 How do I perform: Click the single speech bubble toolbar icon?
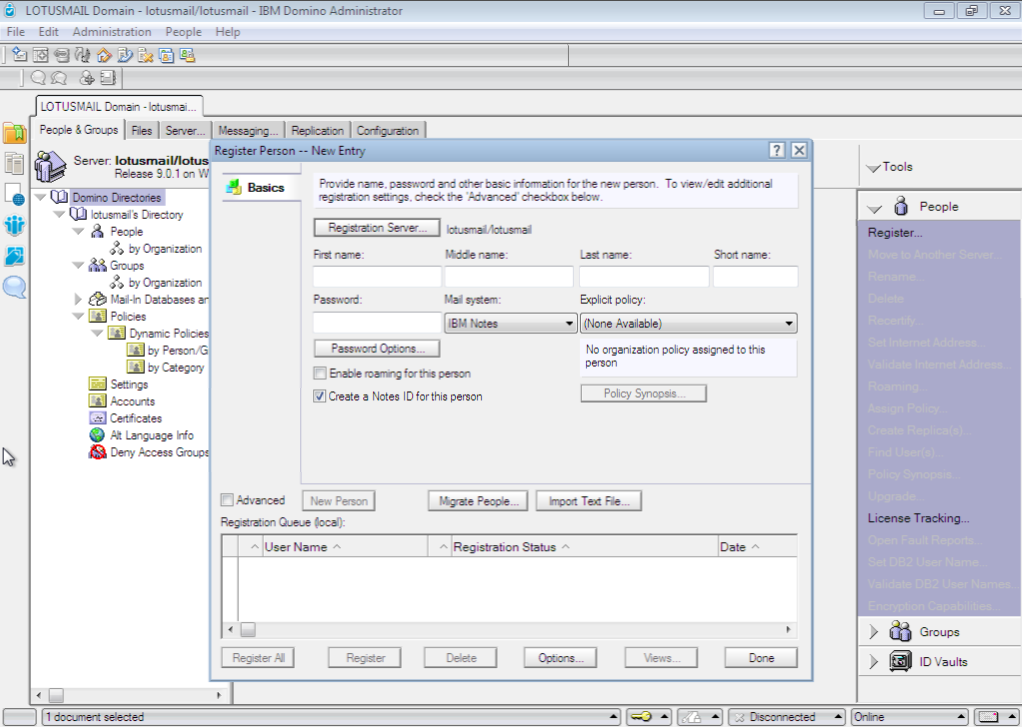38,78
